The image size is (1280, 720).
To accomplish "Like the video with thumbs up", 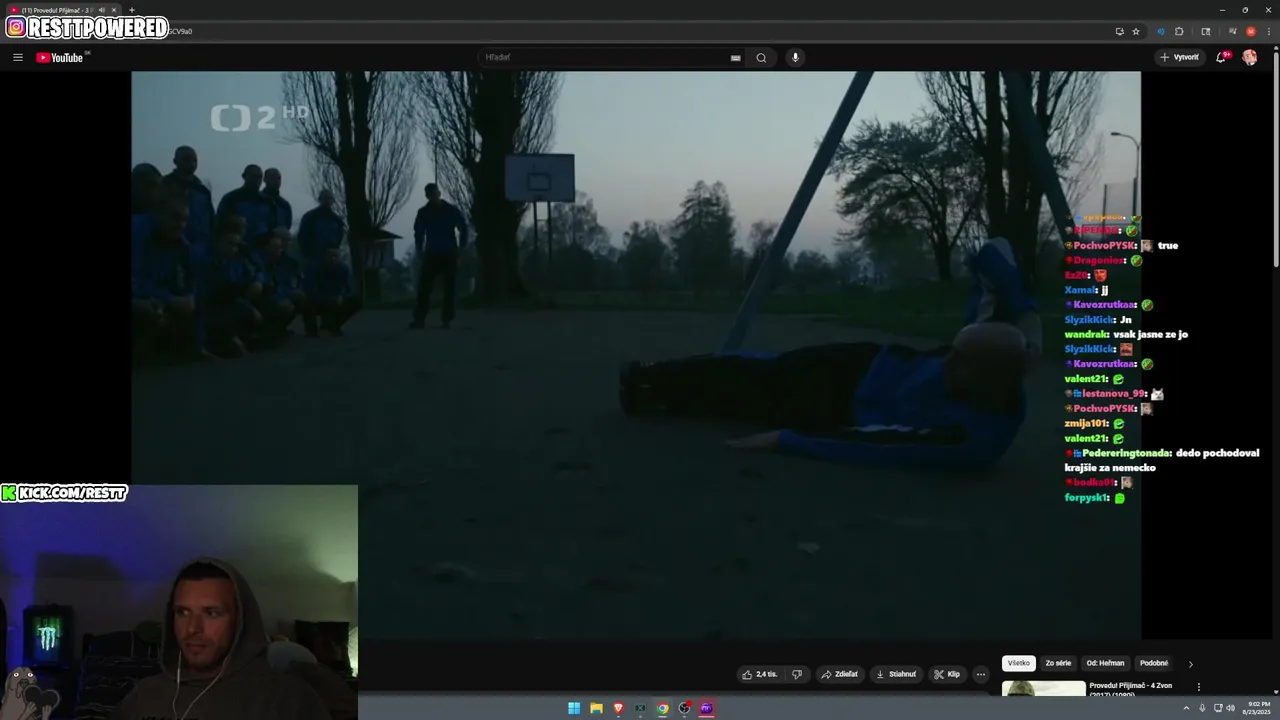I will coord(760,674).
